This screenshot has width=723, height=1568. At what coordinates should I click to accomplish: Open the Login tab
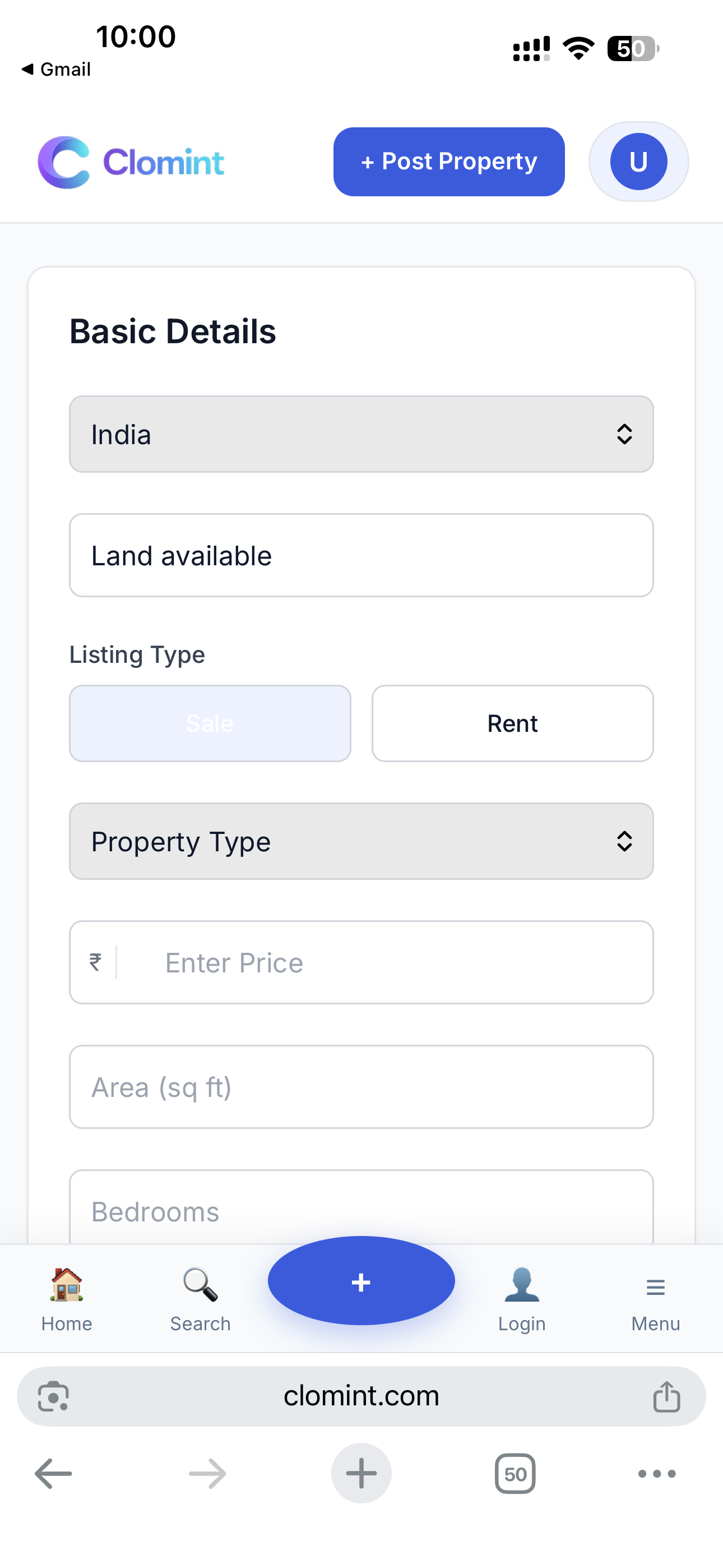click(x=522, y=1299)
